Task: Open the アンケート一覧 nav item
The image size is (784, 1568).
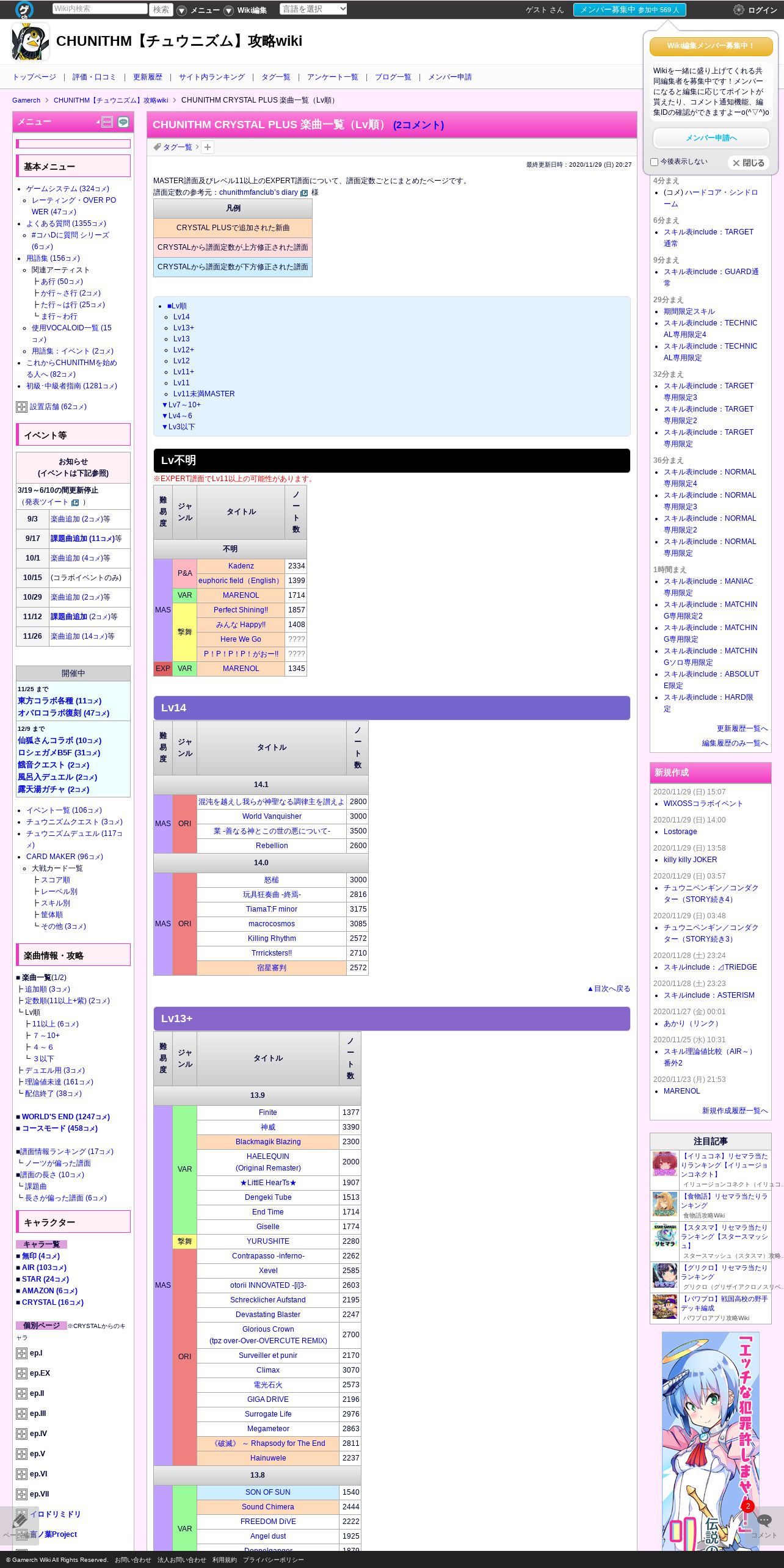Action: tap(333, 77)
